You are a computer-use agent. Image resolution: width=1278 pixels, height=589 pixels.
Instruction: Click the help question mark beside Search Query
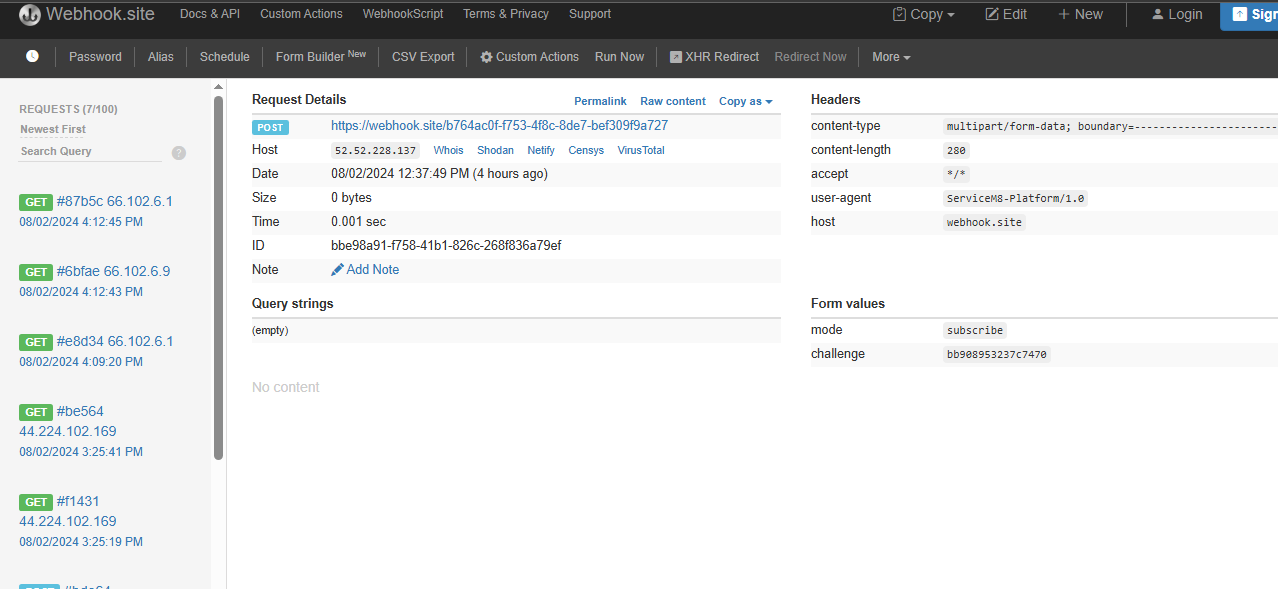coord(179,153)
